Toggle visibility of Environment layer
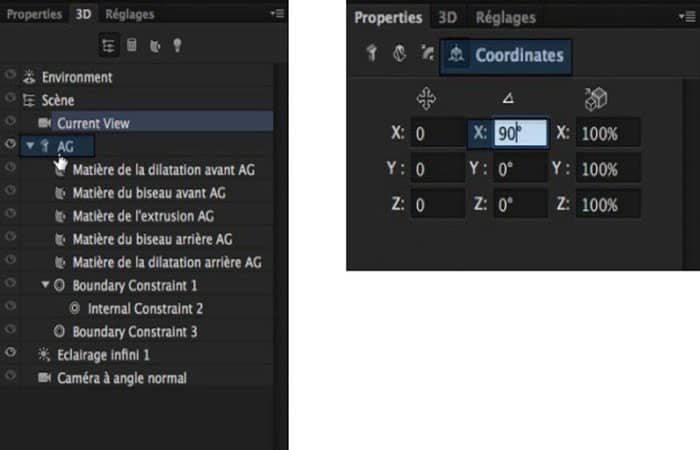 click(x=11, y=77)
